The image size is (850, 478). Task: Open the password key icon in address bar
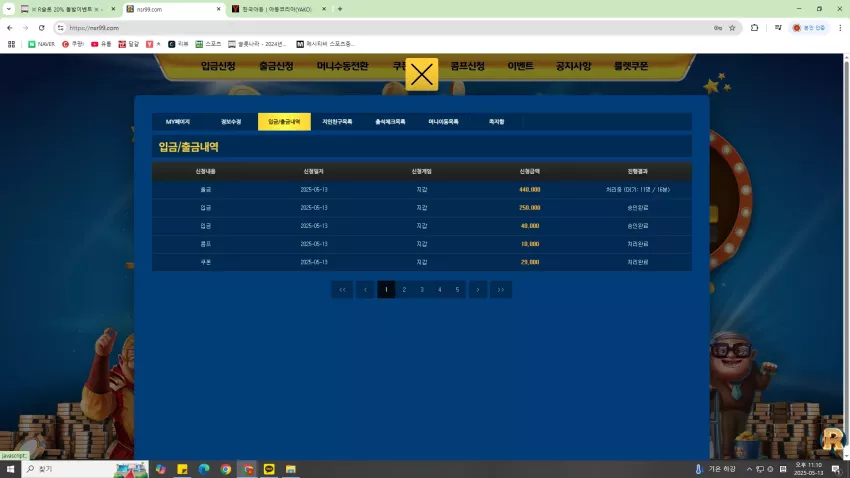pos(718,28)
